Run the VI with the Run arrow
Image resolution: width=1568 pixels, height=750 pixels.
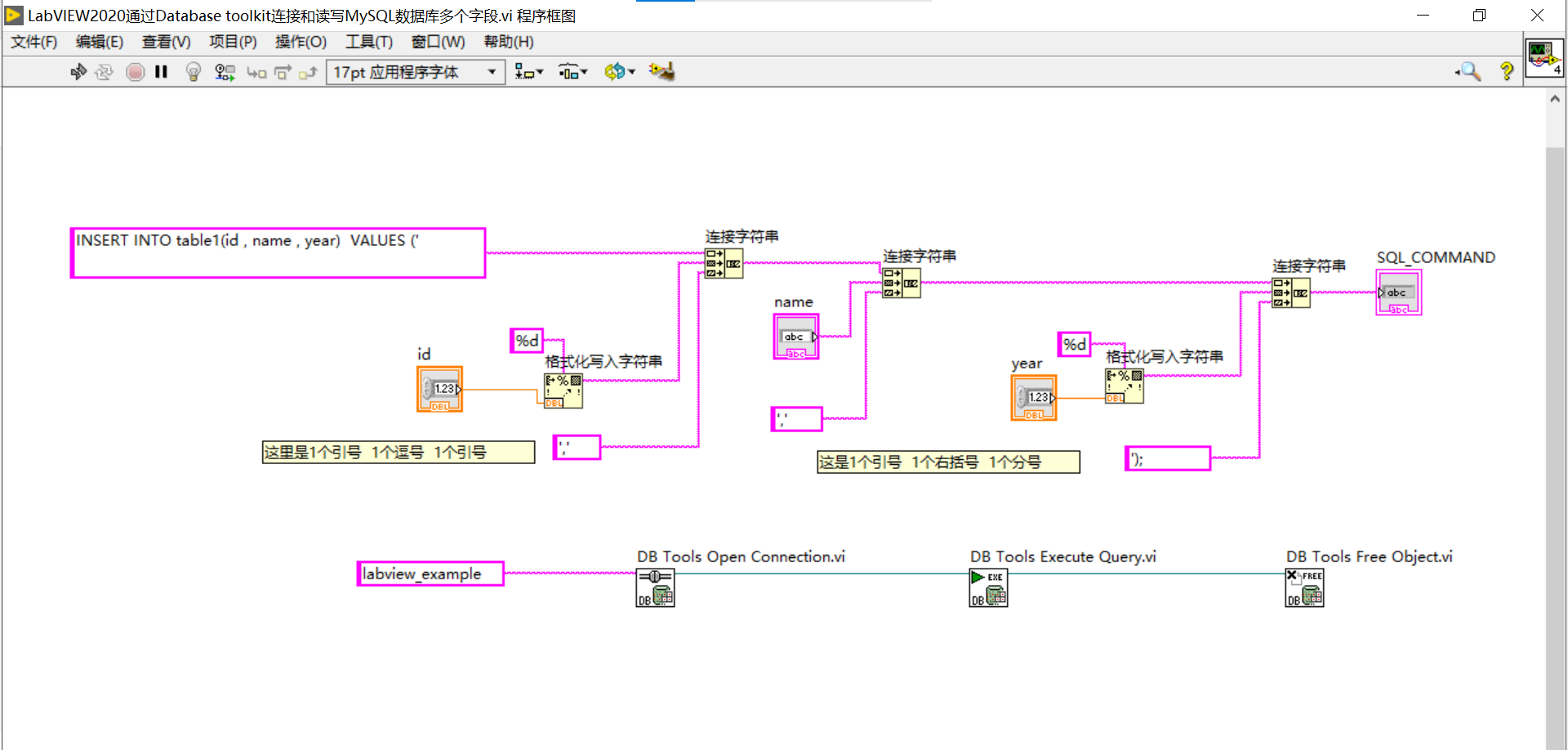[x=78, y=72]
